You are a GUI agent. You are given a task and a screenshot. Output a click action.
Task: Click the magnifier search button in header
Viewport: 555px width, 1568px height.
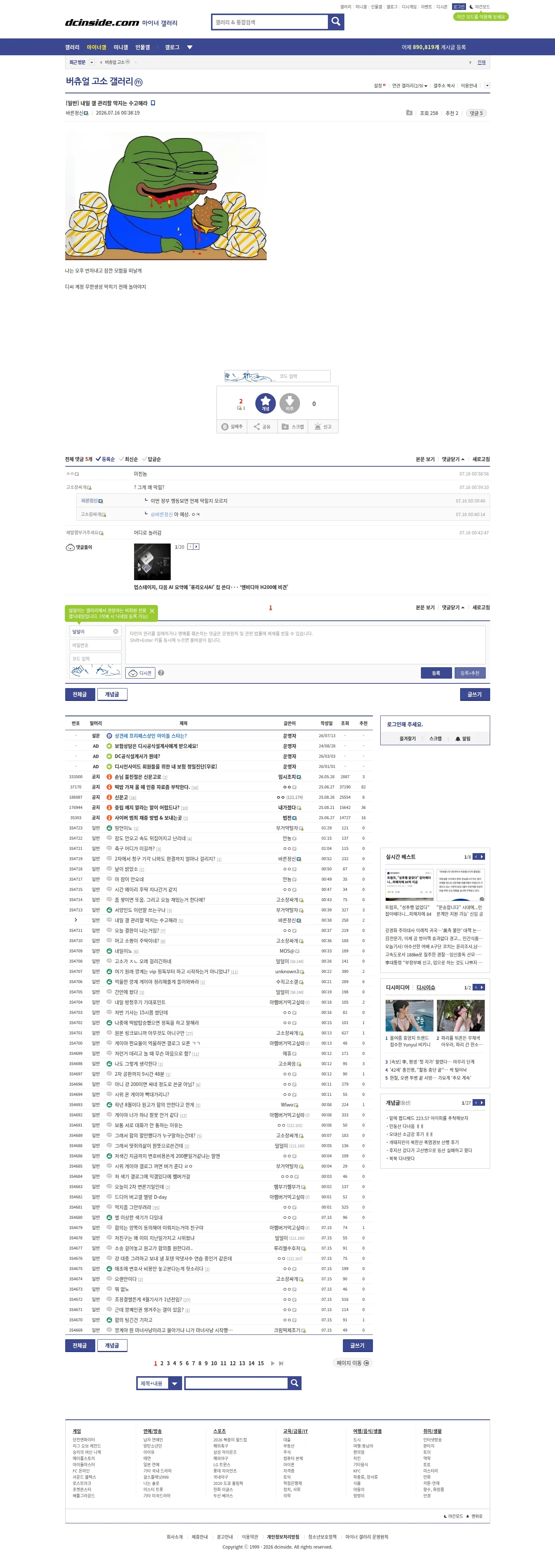point(336,22)
